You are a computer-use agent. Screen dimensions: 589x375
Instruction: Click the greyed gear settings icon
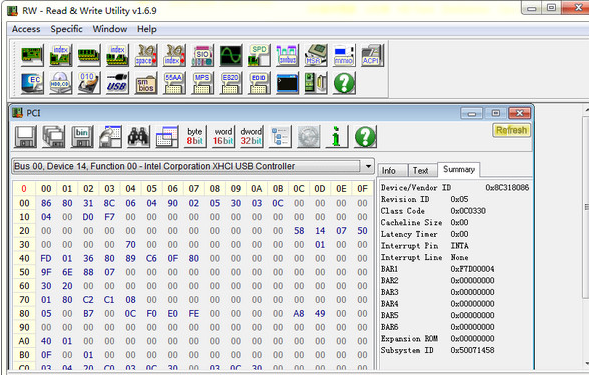[309, 136]
